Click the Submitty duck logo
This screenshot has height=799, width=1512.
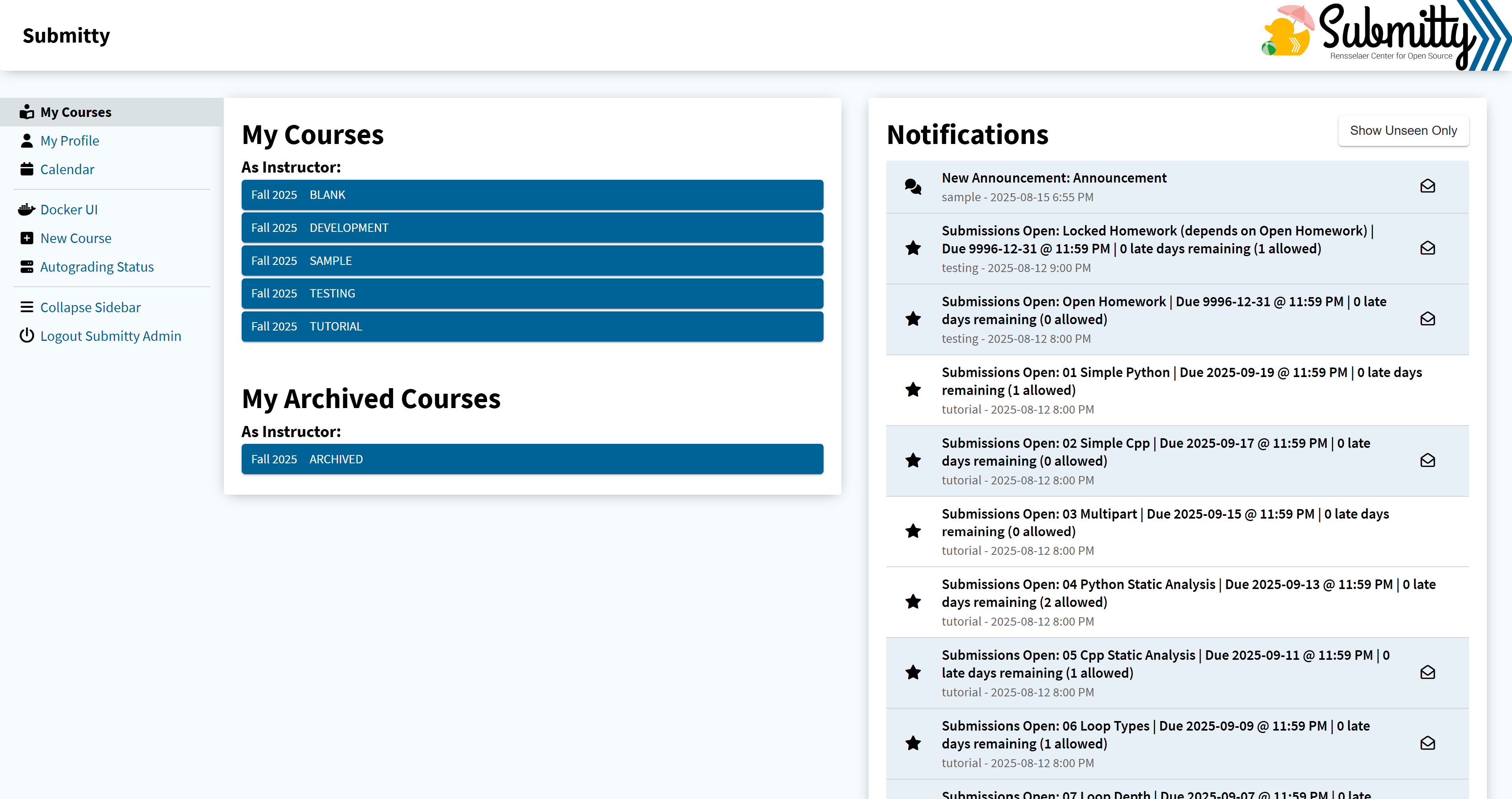point(1287,31)
